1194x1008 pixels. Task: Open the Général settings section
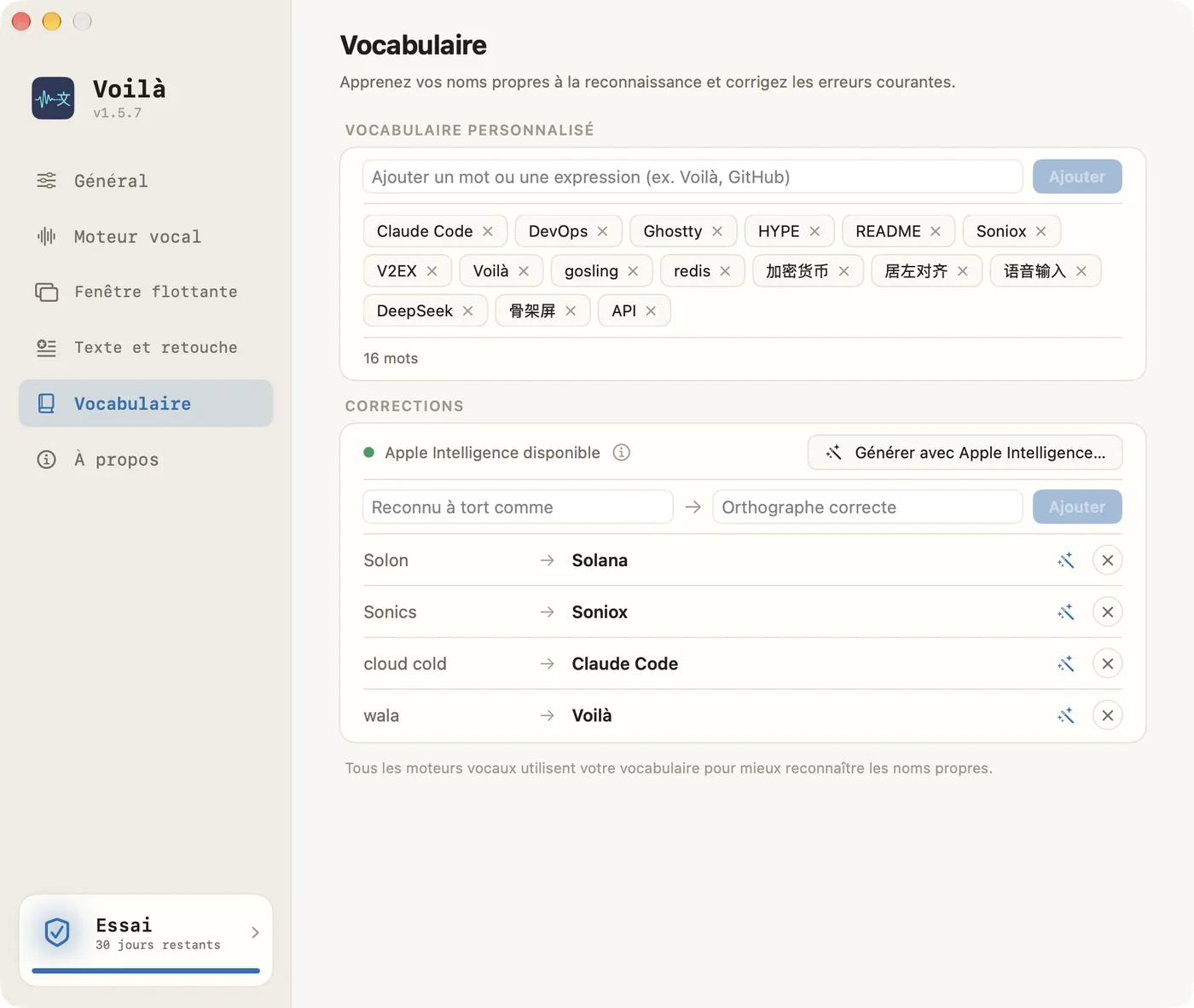pos(146,181)
